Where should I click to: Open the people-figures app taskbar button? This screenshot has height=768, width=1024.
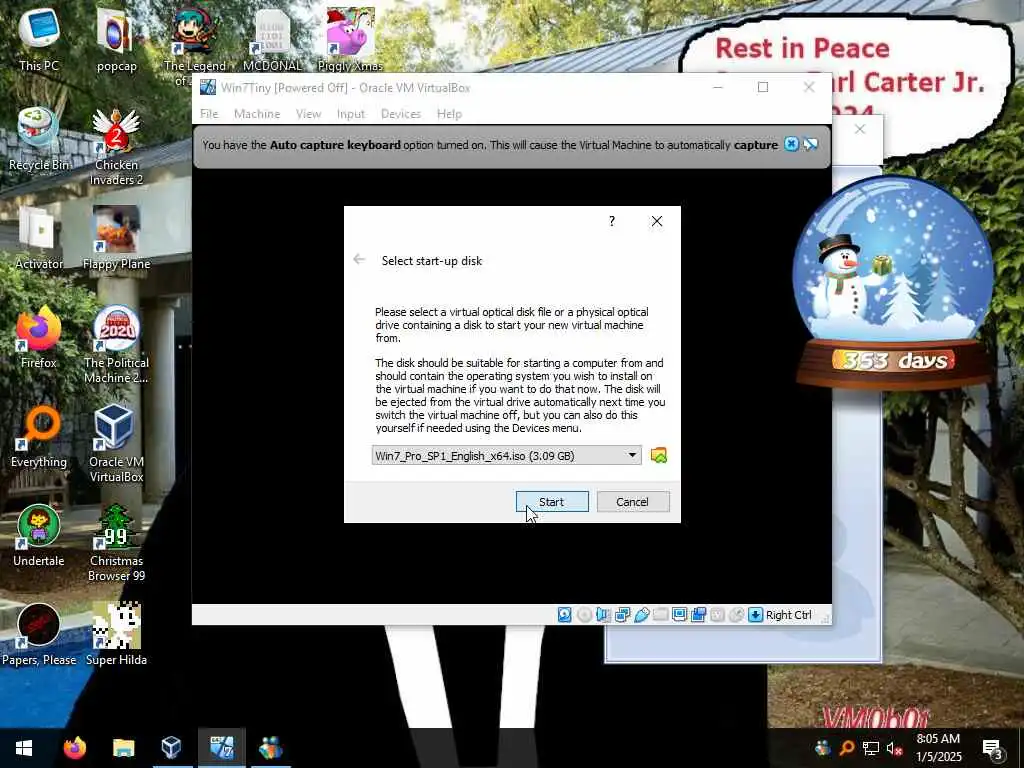tap(271, 748)
